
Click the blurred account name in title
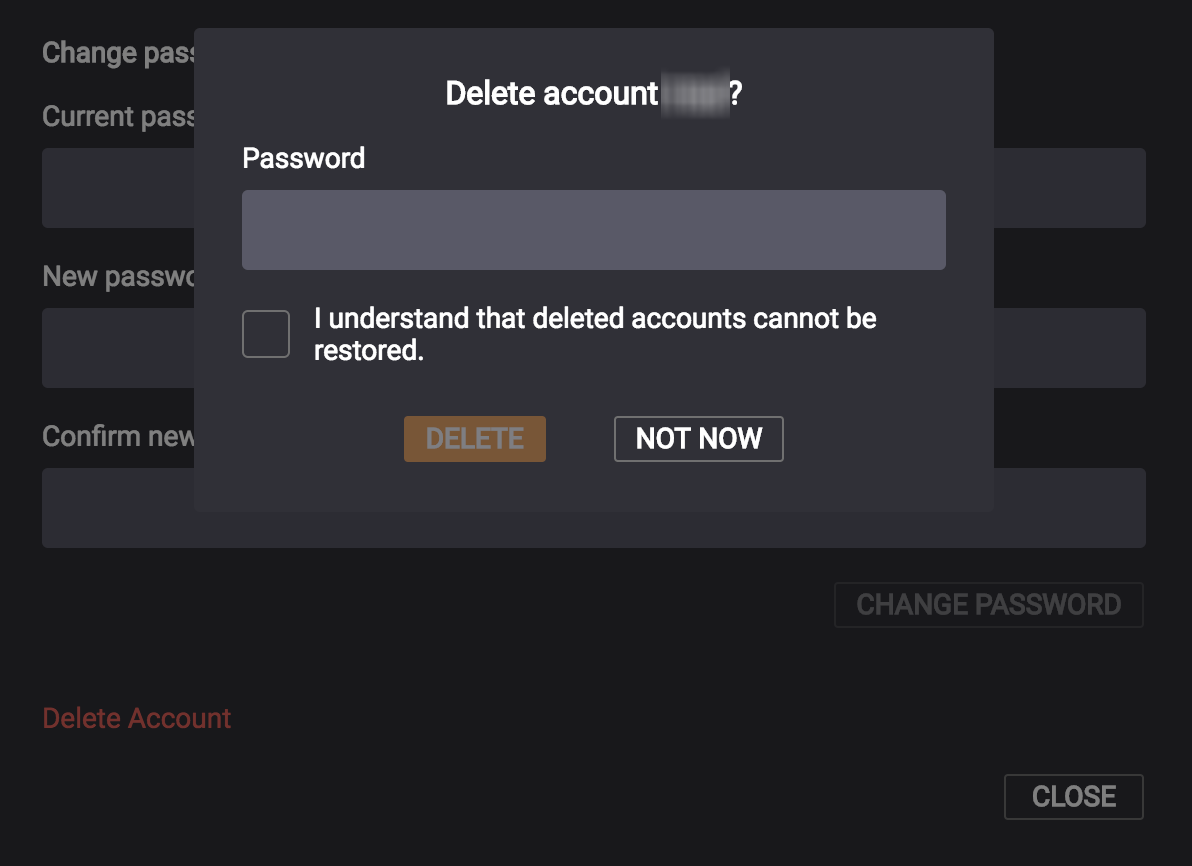[x=694, y=94]
